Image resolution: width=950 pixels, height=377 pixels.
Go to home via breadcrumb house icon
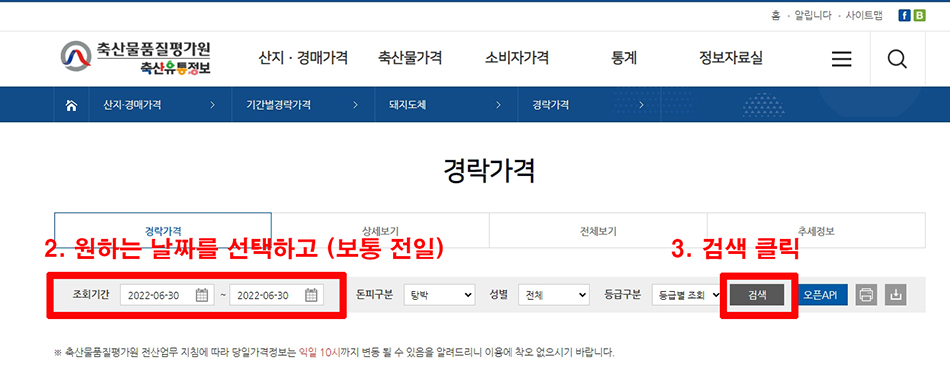[x=71, y=105]
